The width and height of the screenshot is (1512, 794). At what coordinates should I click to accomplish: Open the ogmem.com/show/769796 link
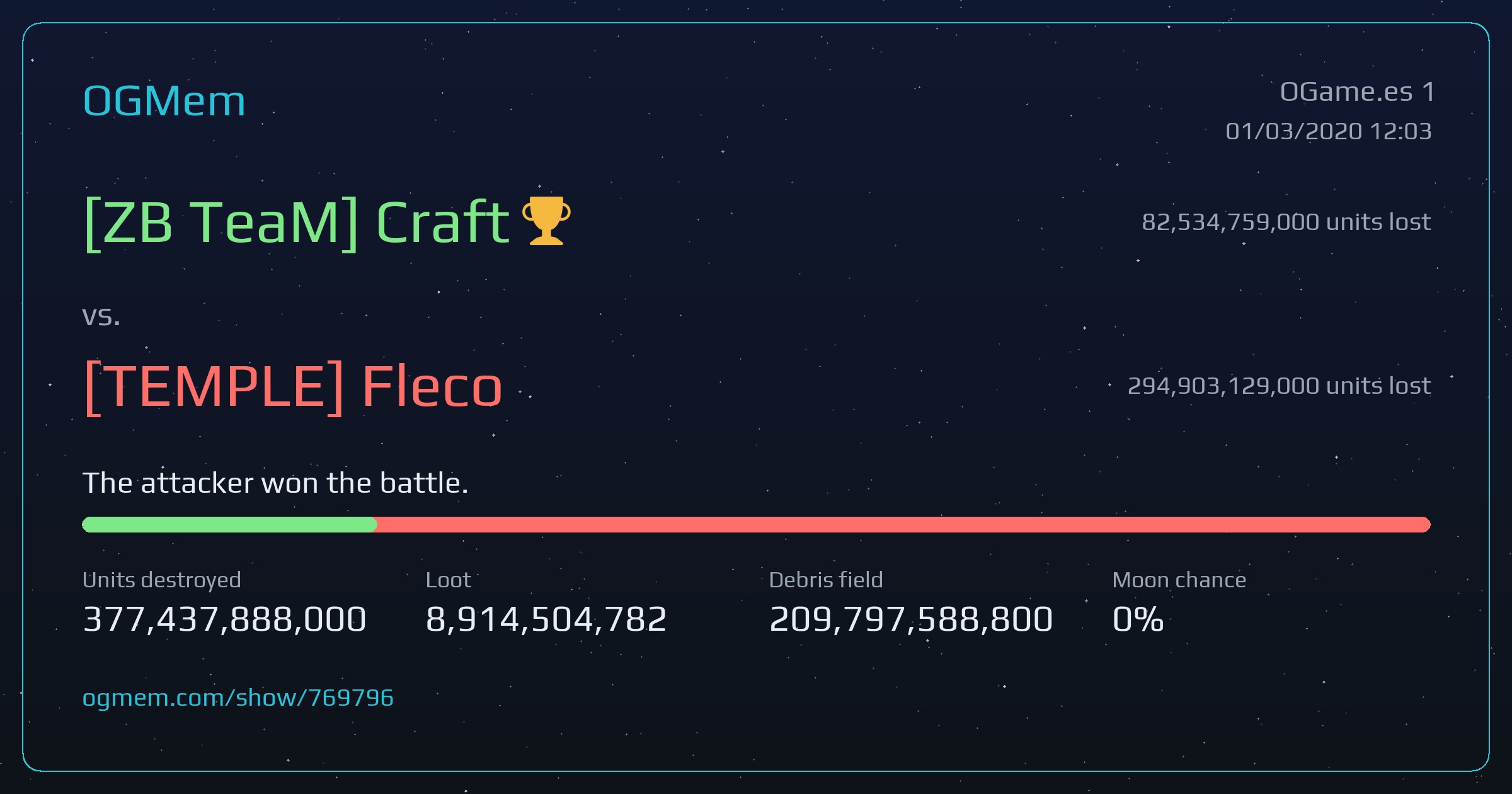pos(238,698)
